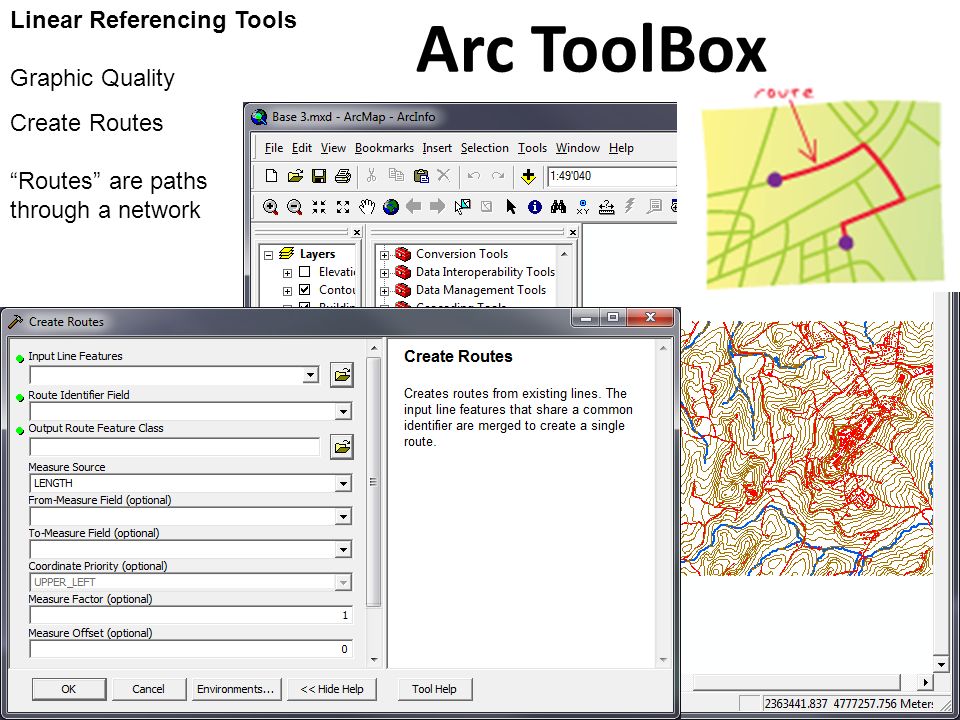Toggle the Elevation layer checkbox
960x720 pixels.
point(304,272)
